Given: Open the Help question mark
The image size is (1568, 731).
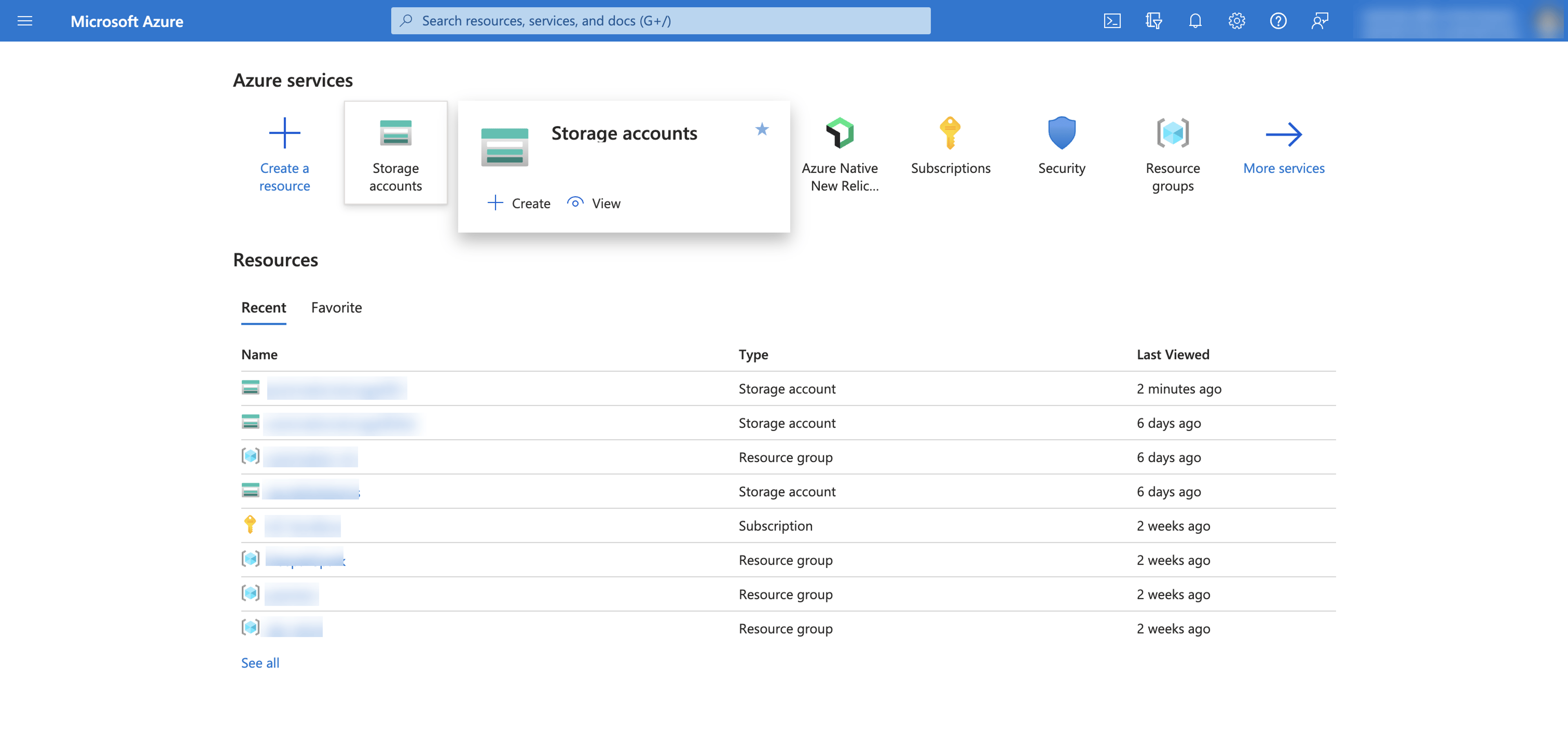Looking at the screenshot, I should (1278, 21).
